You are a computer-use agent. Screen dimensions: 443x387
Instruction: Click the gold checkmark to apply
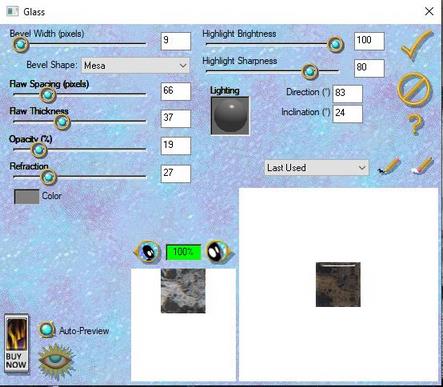(x=416, y=46)
